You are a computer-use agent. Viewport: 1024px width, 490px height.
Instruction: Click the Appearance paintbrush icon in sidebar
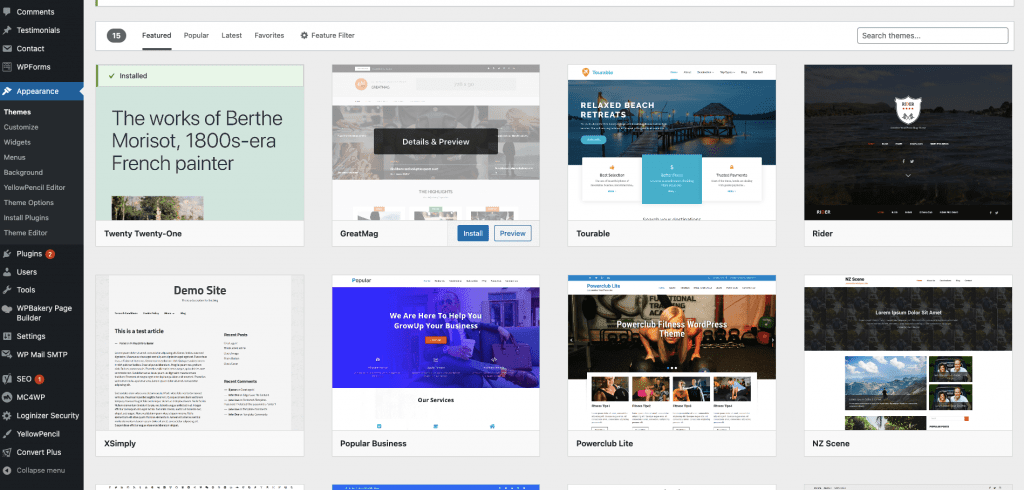coord(8,91)
